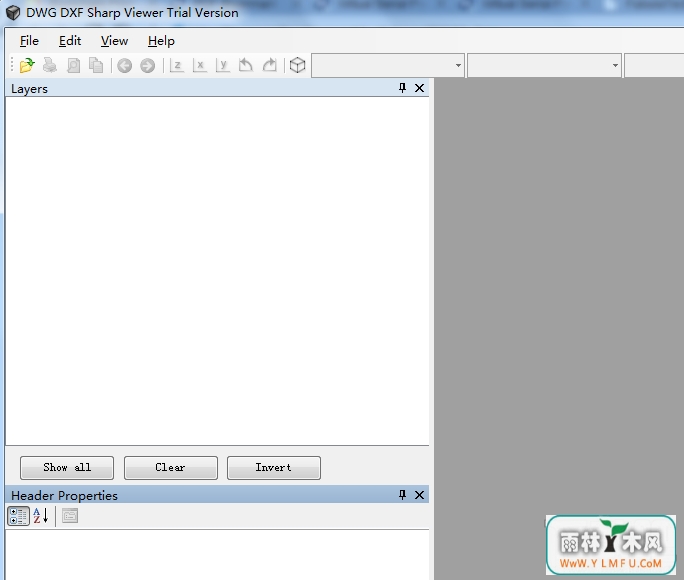The width and height of the screenshot is (684, 580).
Task: Close the Header Properties panel
Action: pos(419,495)
